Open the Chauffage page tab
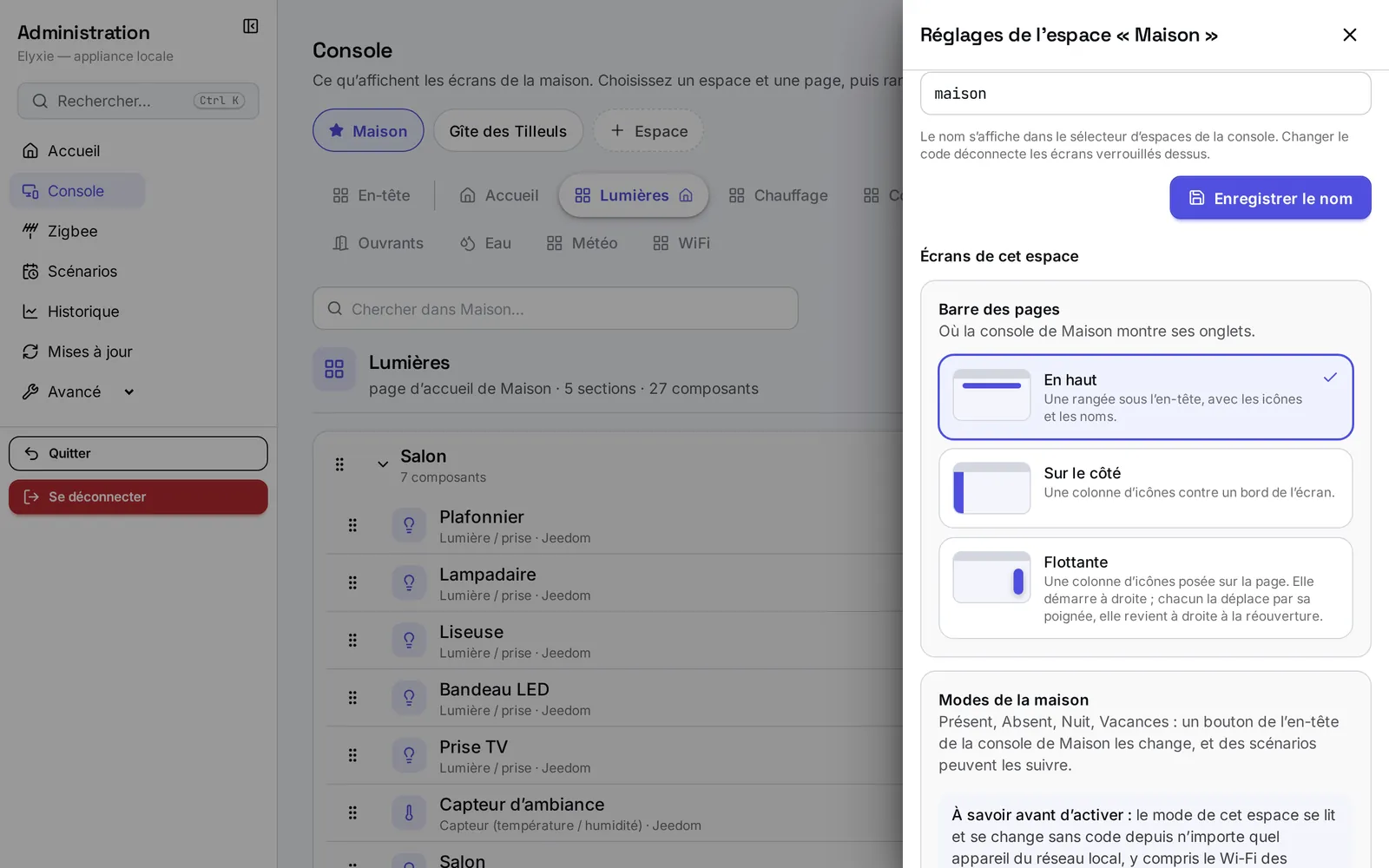 pos(778,195)
